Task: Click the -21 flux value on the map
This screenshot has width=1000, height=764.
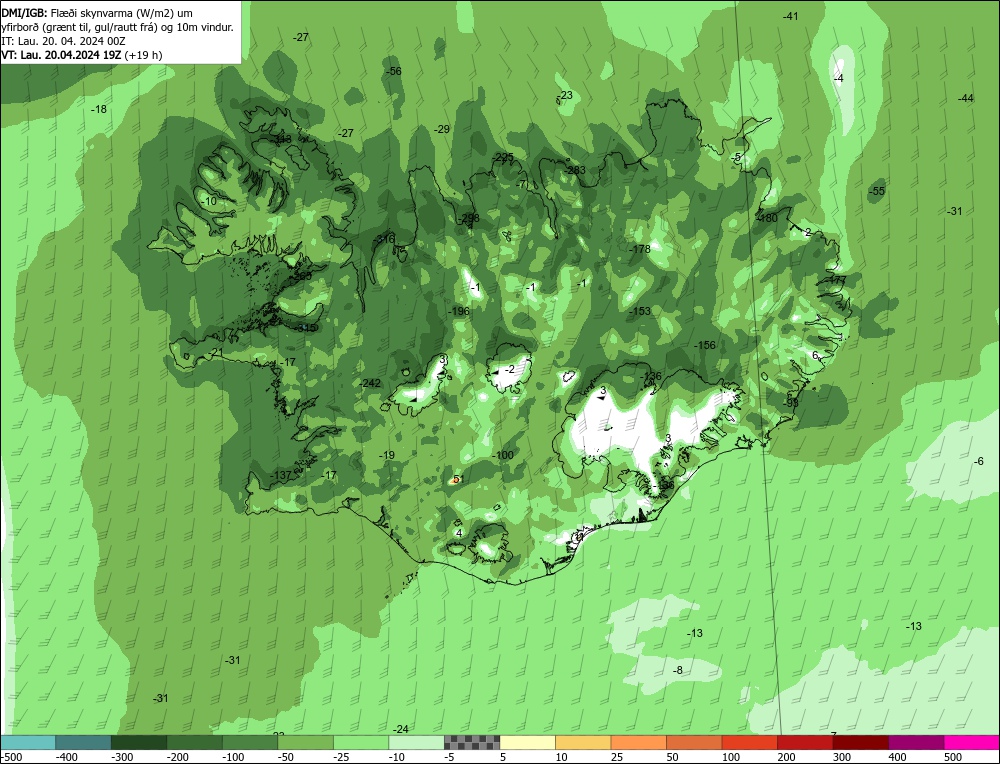Action: pyautogui.click(x=216, y=353)
